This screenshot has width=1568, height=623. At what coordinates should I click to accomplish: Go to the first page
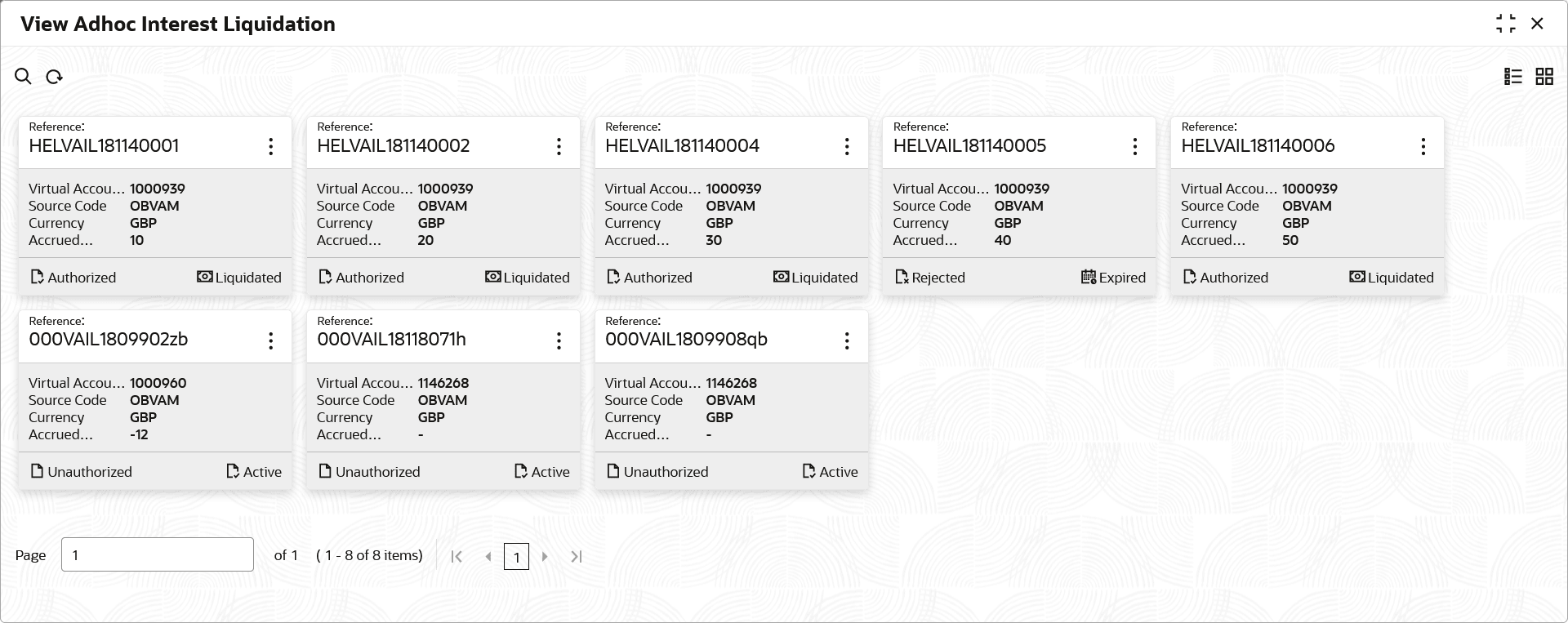[x=457, y=557]
